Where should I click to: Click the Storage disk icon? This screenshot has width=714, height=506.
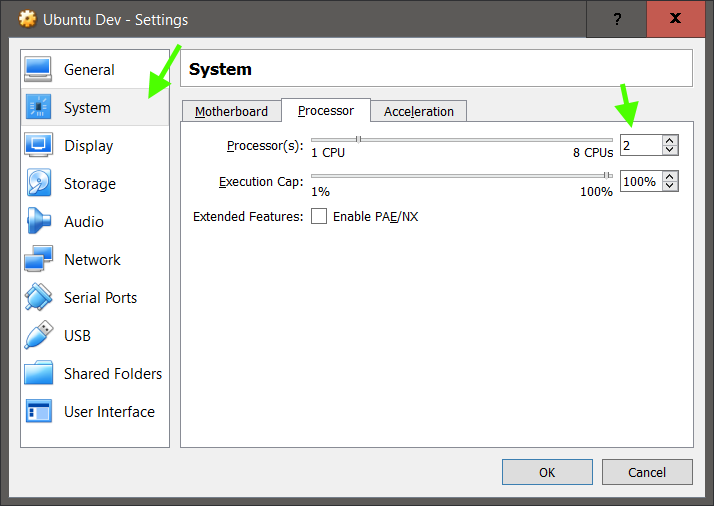click(x=39, y=183)
